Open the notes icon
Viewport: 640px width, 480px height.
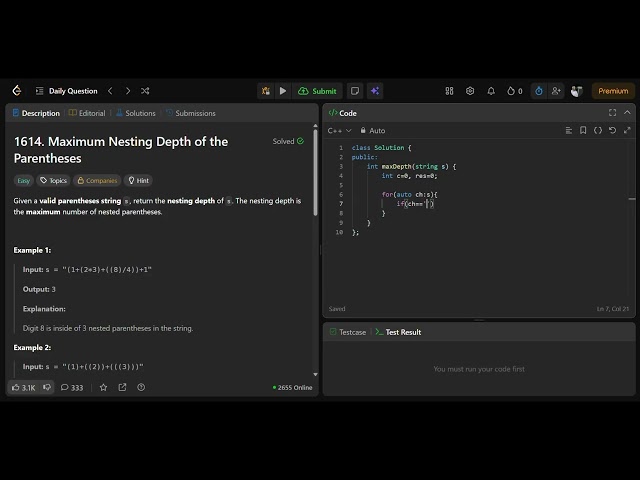tap(355, 91)
